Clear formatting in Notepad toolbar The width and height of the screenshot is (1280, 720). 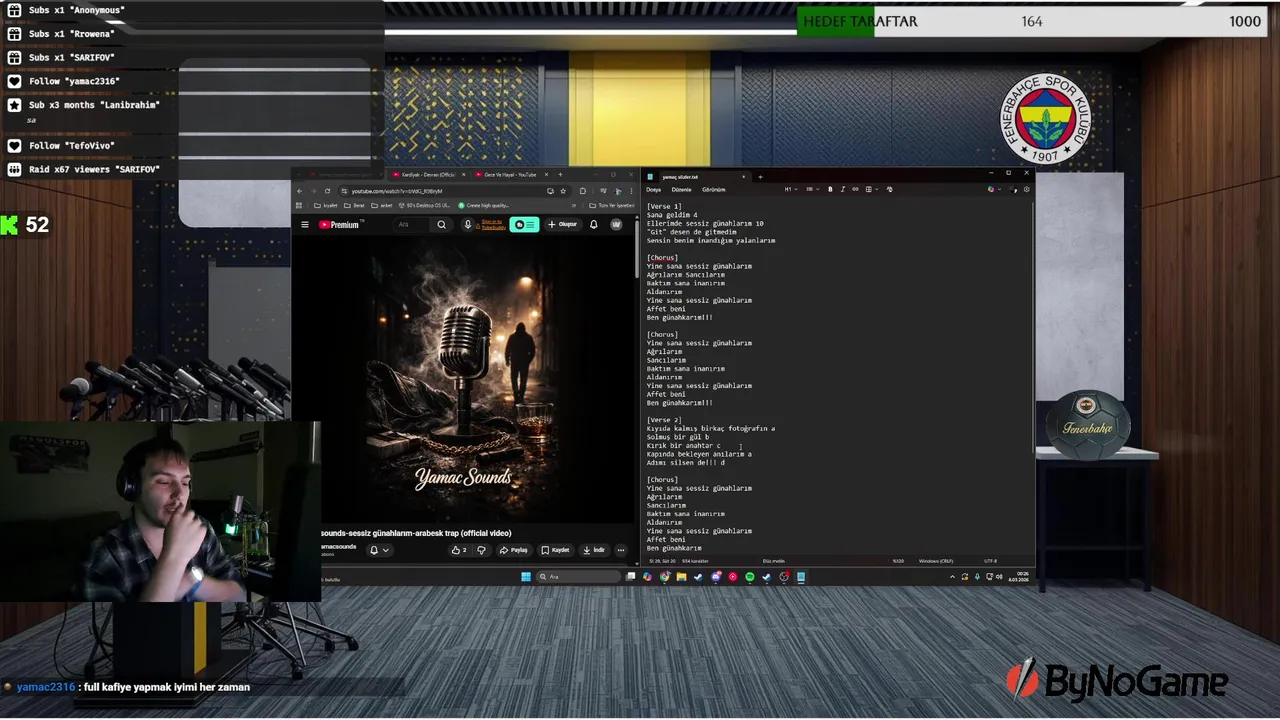pos(889,189)
